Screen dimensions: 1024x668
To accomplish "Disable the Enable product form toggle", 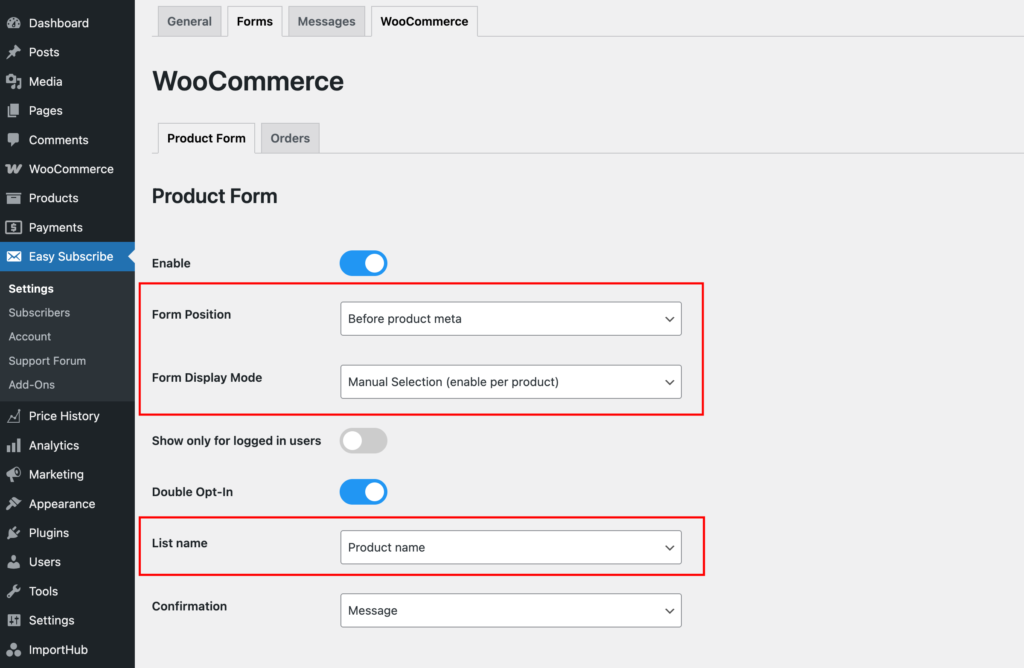I will point(363,263).
